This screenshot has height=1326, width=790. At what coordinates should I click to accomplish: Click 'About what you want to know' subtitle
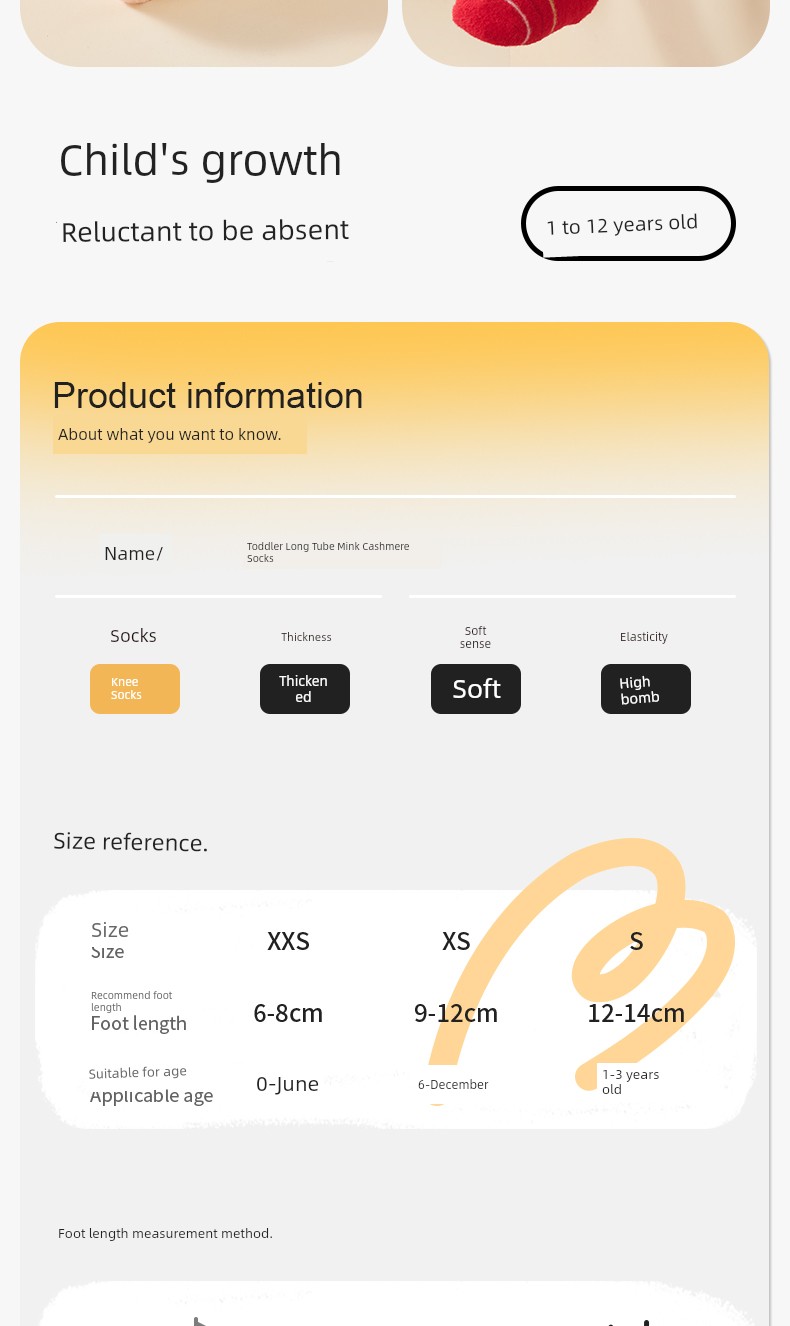[x=170, y=434]
